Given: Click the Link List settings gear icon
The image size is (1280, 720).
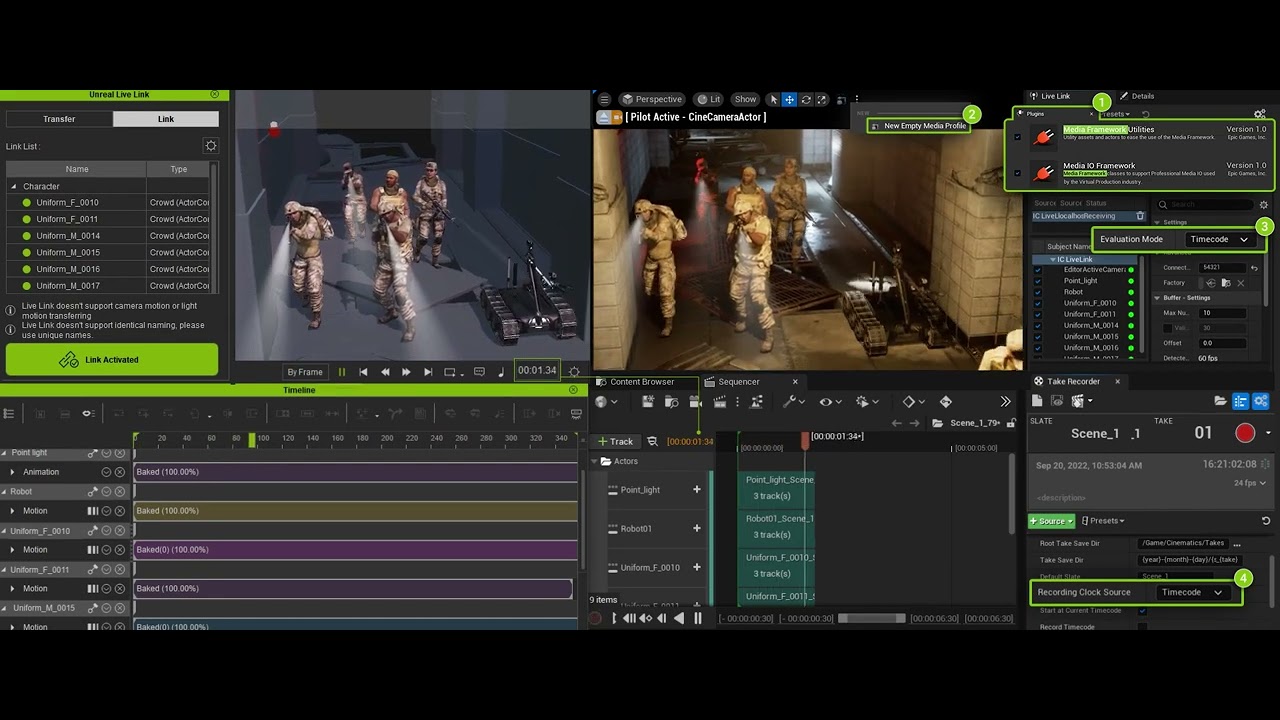Looking at the screenshot, I should pyautogui.click(x=211, y=146).
